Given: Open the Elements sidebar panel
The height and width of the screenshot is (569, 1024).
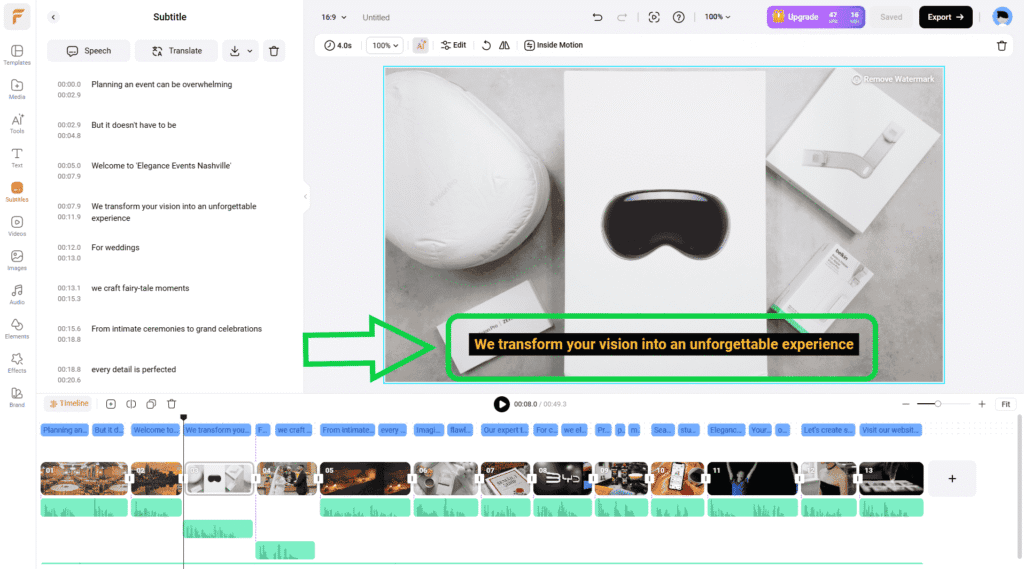Looking at the screenshot, I should point(17,329).
